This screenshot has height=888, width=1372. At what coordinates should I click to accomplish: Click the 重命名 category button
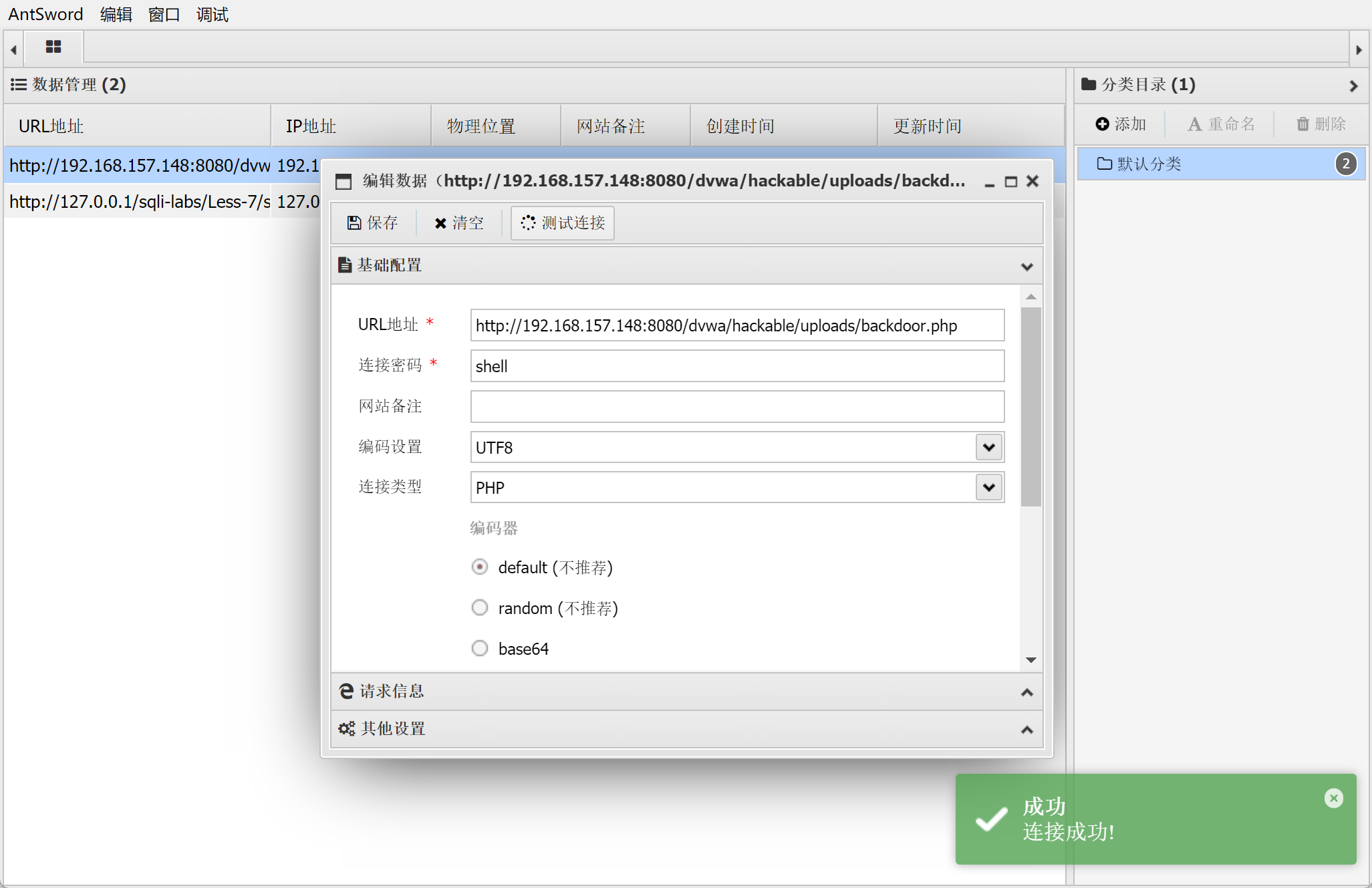1221,124
